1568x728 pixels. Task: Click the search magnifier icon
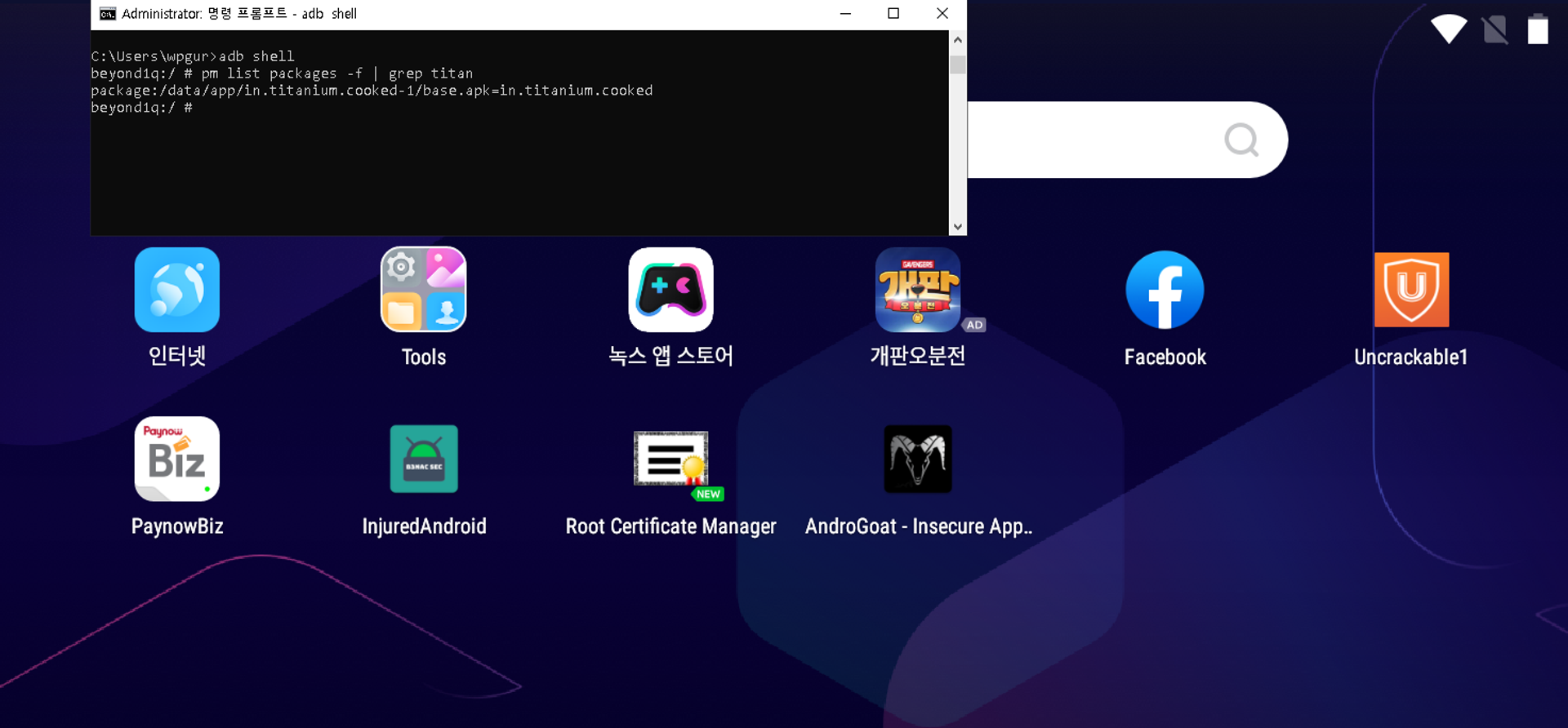(x=1241, y=140)
